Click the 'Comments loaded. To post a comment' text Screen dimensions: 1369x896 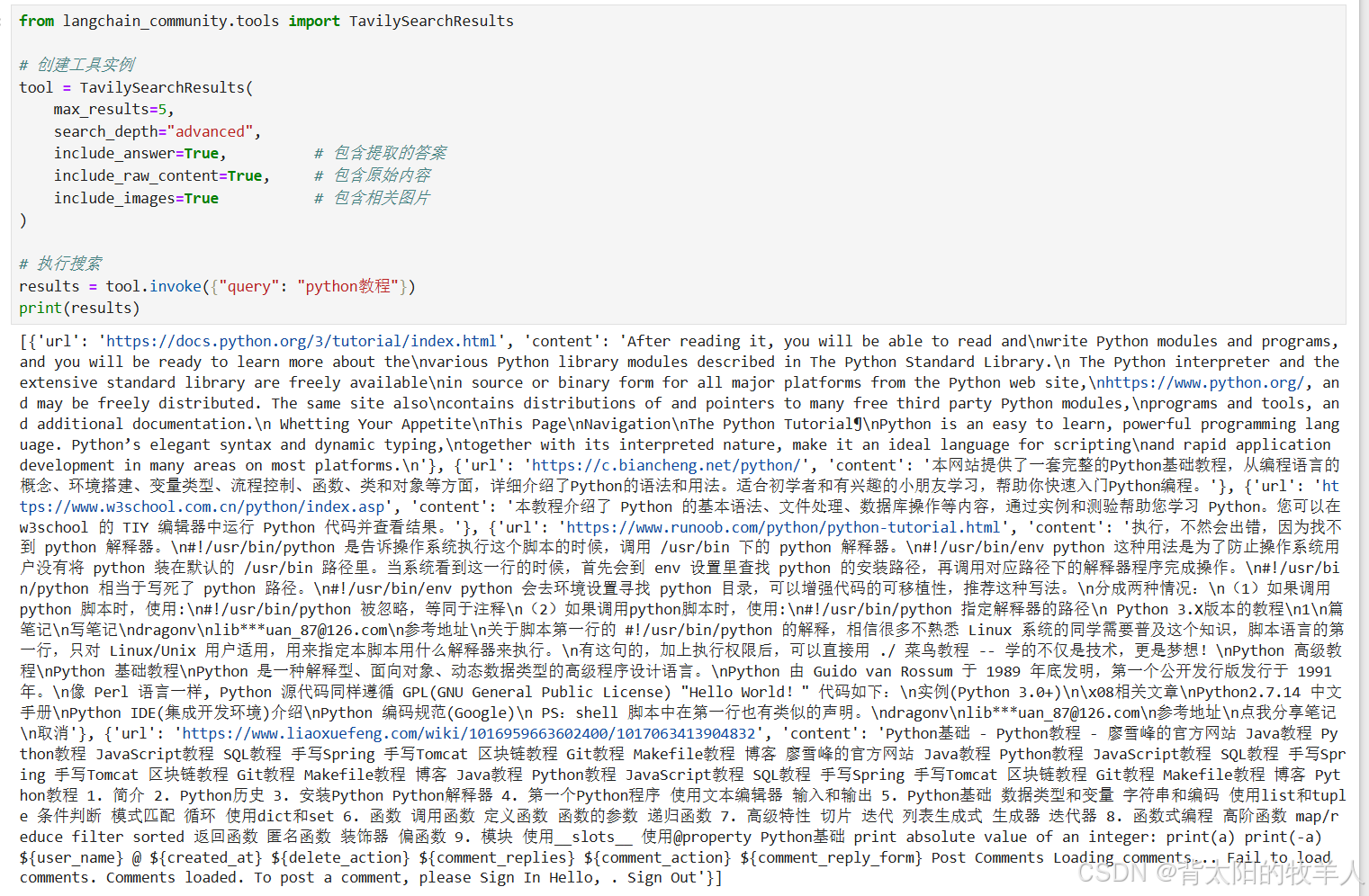pos(256,877)
